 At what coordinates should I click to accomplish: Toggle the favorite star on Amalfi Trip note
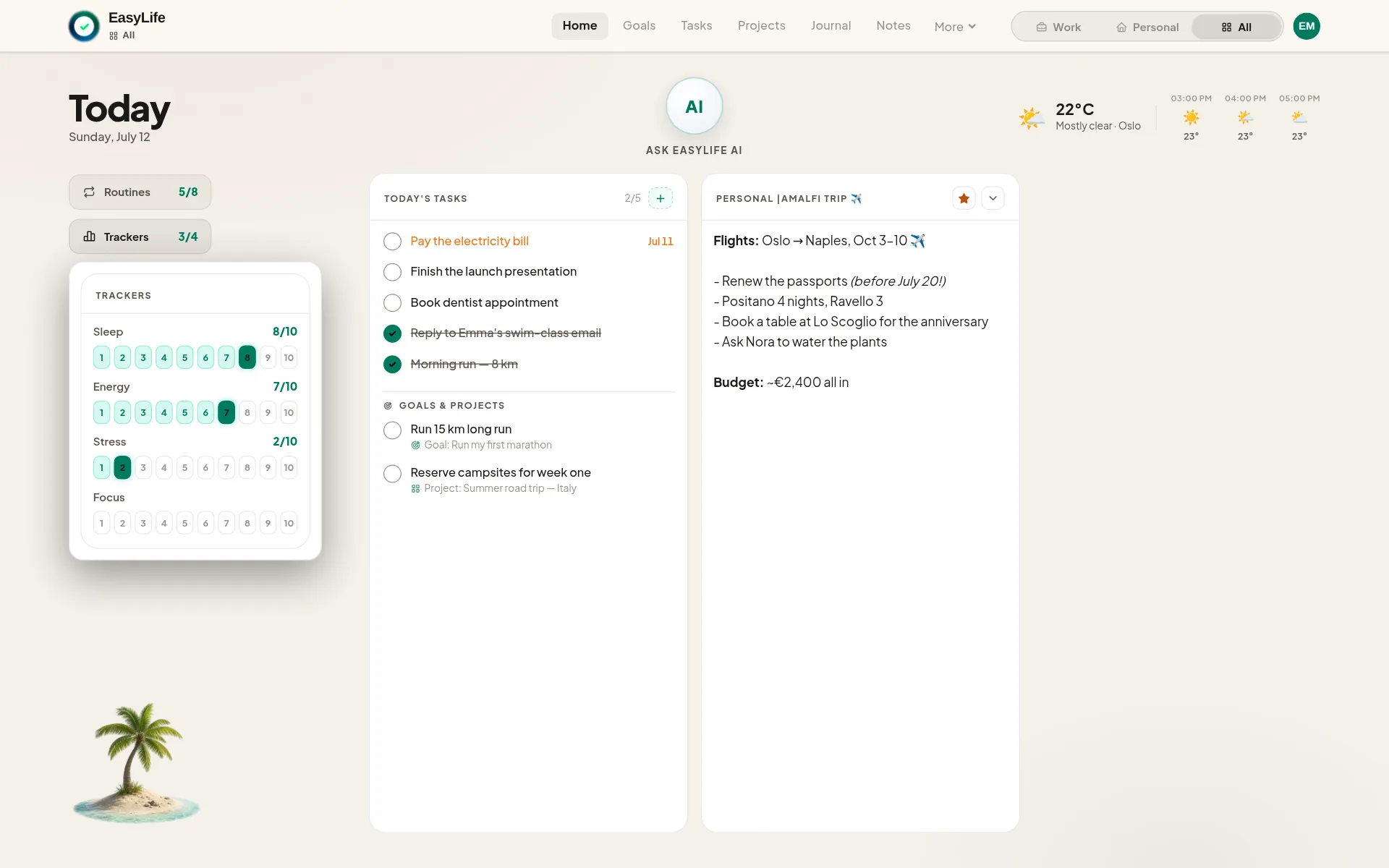pyautogui.click(x=964, y=198)
